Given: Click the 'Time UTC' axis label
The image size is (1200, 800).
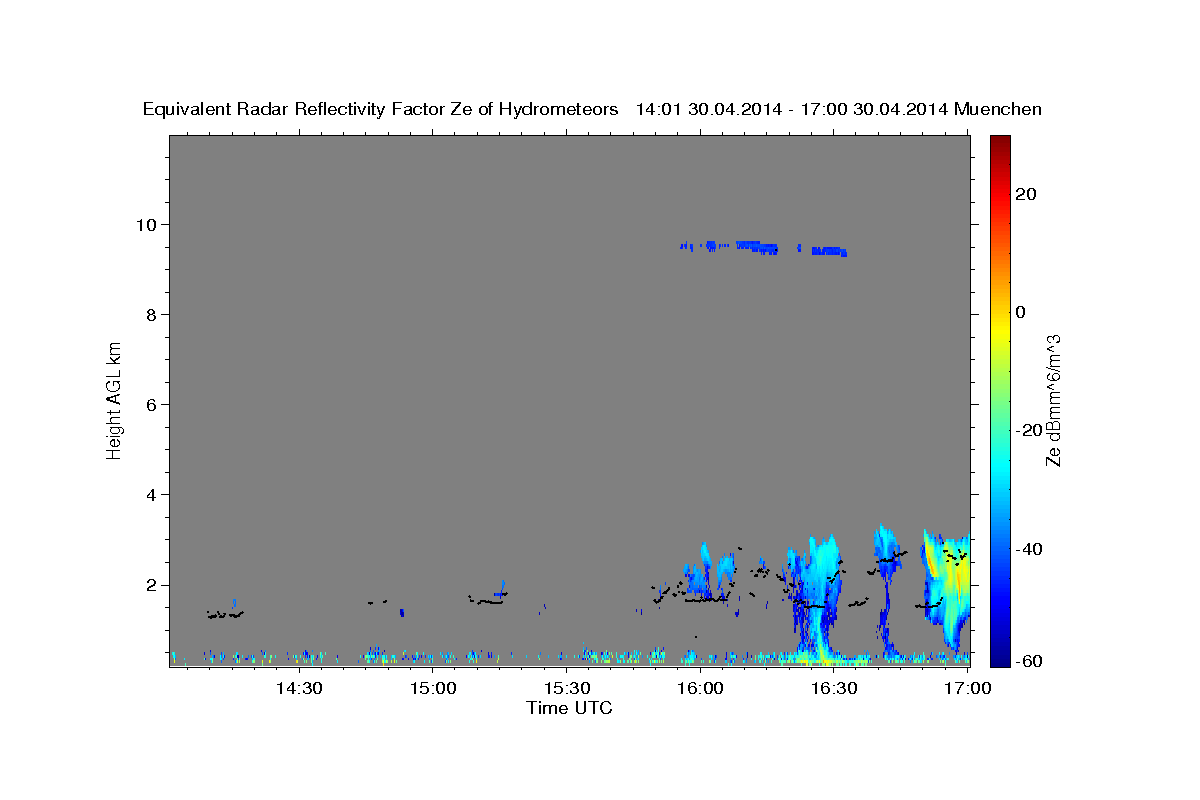Looking at the screenshot, I should [569, 708].
